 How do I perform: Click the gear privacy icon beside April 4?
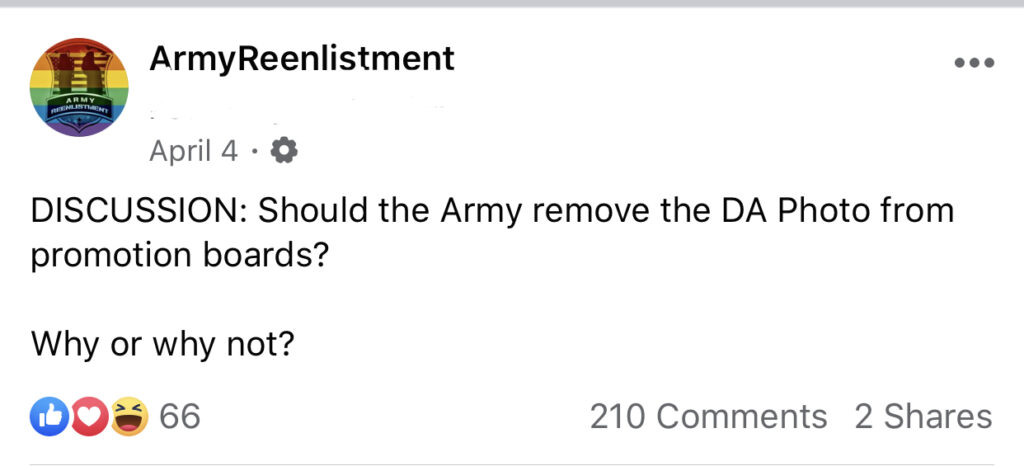[284, 151]
